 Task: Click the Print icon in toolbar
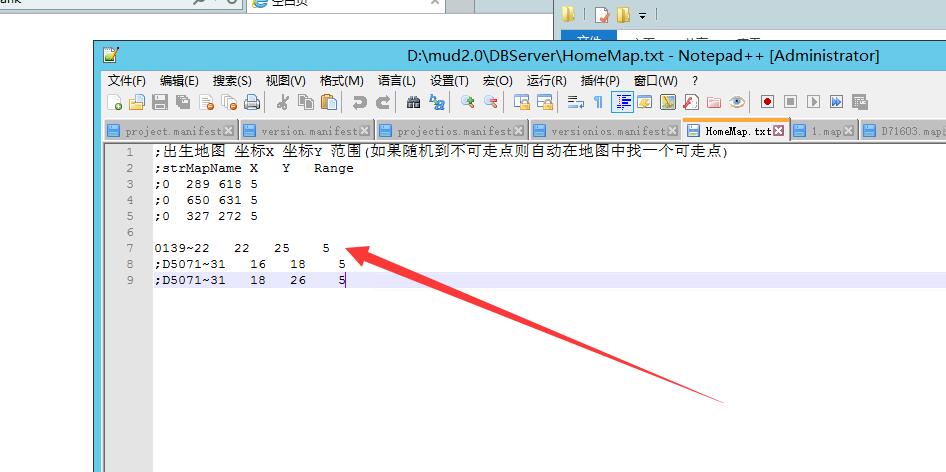point(252,102)
